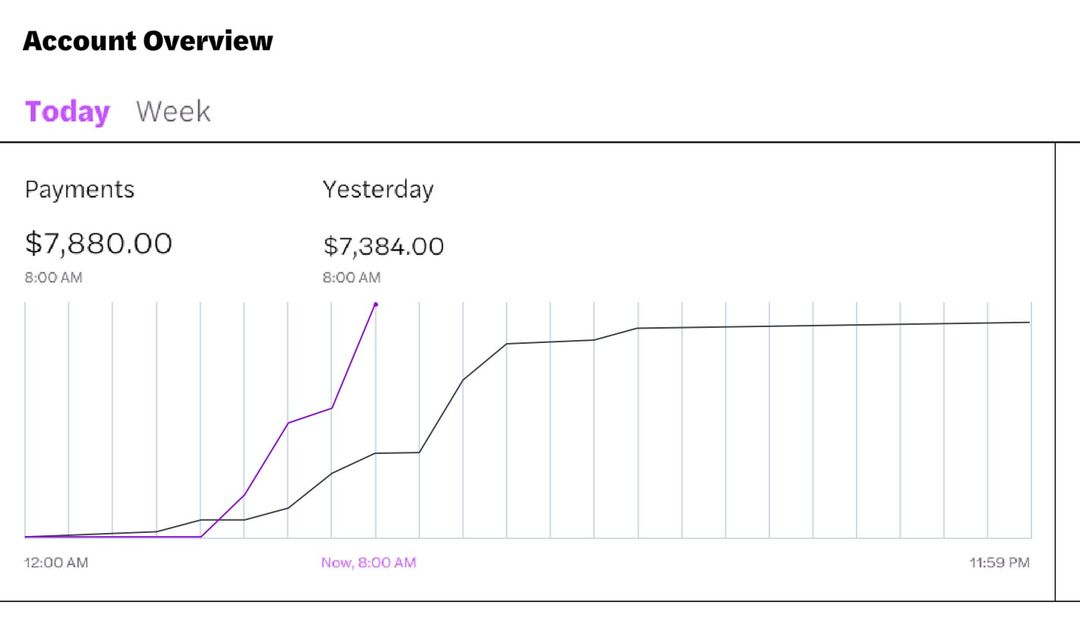
Task: Click the 8:00 AM timestamp under Payments
Action: [52, 278]
